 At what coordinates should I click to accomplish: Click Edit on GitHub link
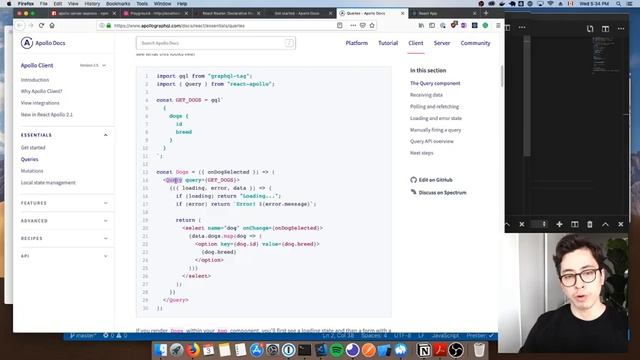(435, 180)
